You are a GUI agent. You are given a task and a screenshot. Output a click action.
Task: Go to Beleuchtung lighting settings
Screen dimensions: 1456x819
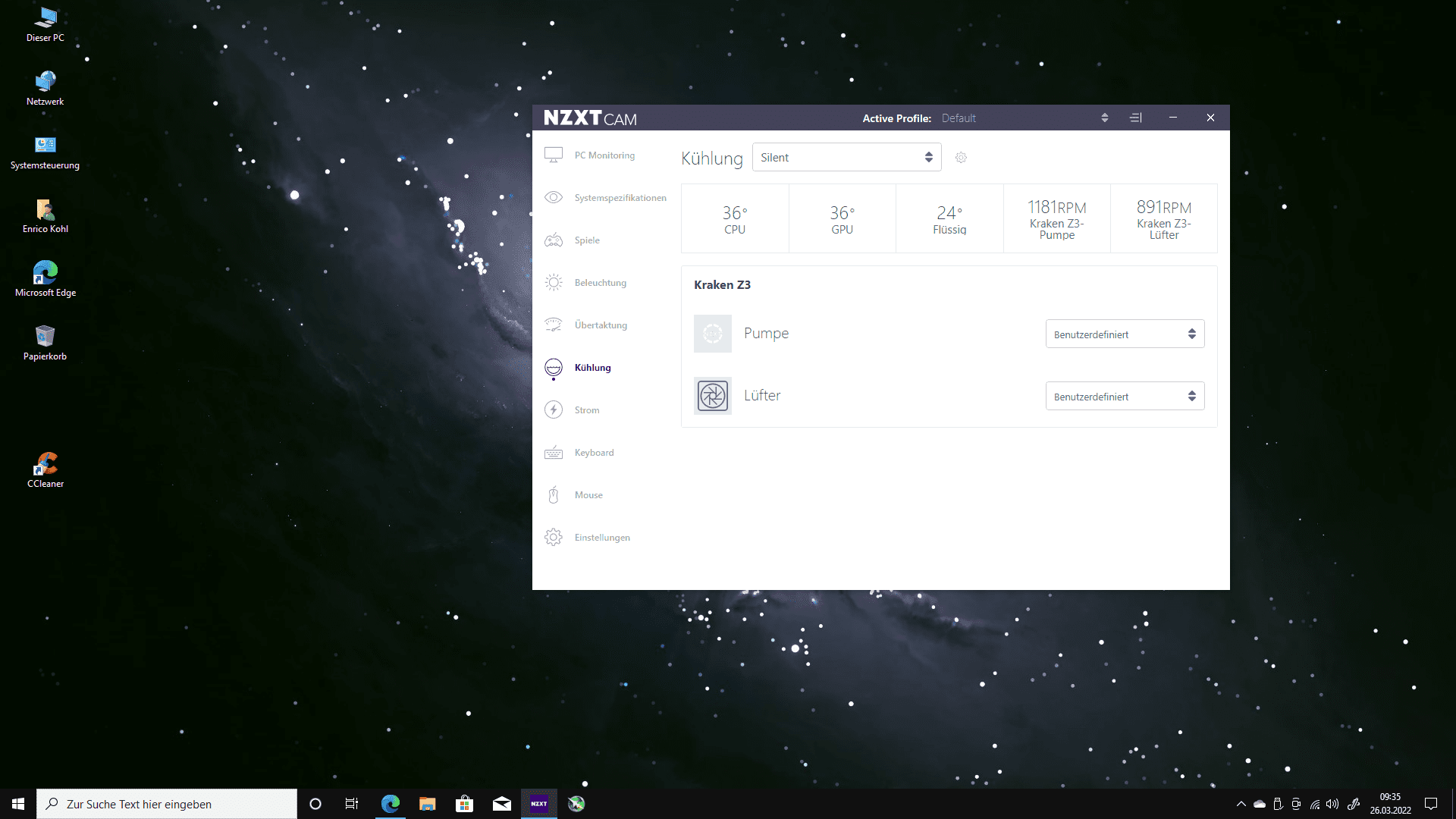tap(600, 283)
